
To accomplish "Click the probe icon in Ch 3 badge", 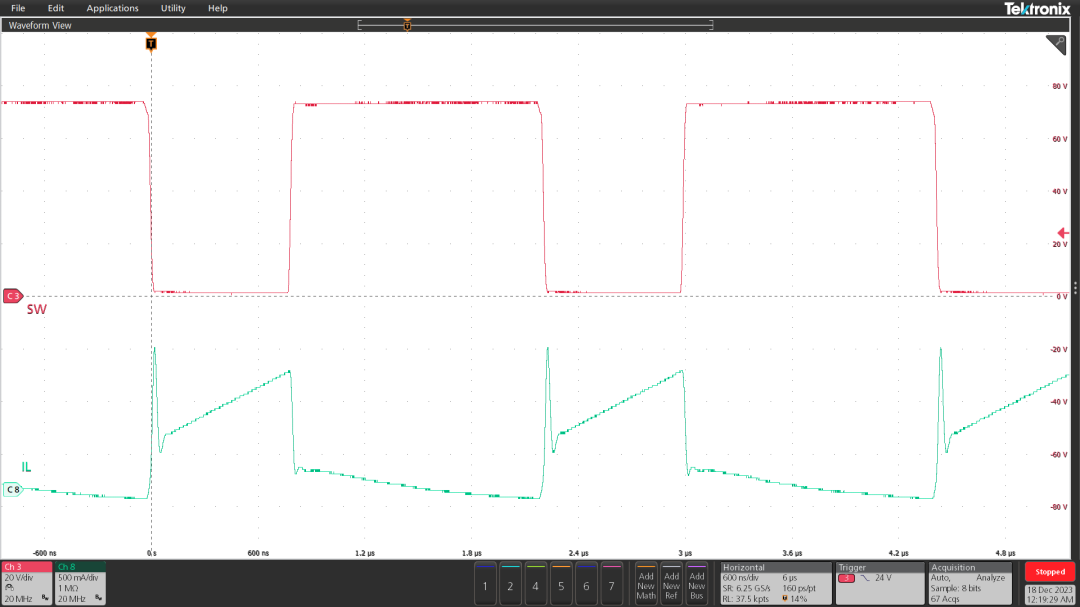I will [x=10, y=588].
